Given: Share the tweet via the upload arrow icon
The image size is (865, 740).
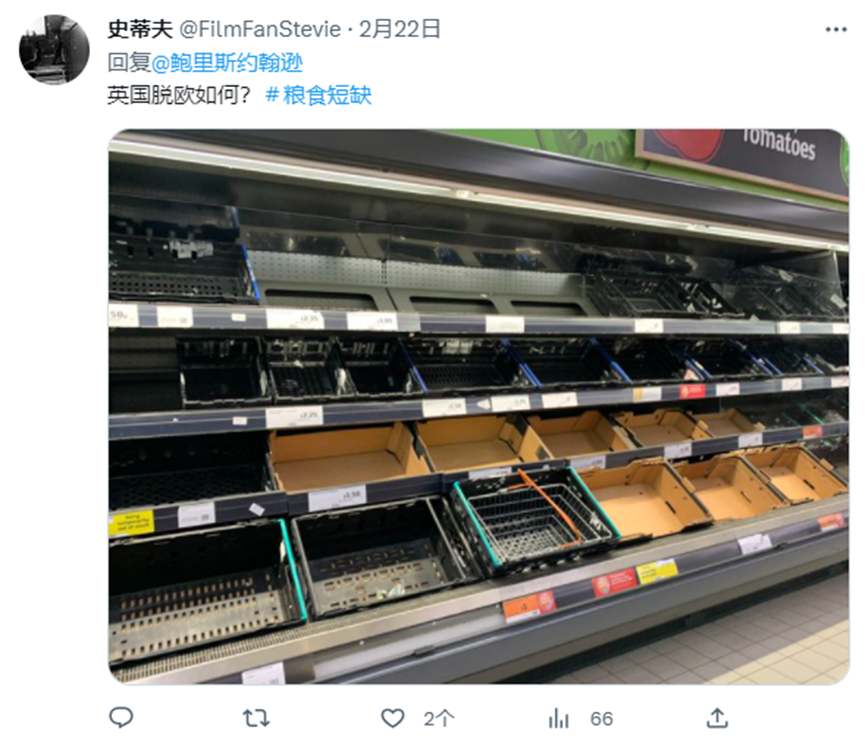Looking at the screenshot, I should click(717, 718).
